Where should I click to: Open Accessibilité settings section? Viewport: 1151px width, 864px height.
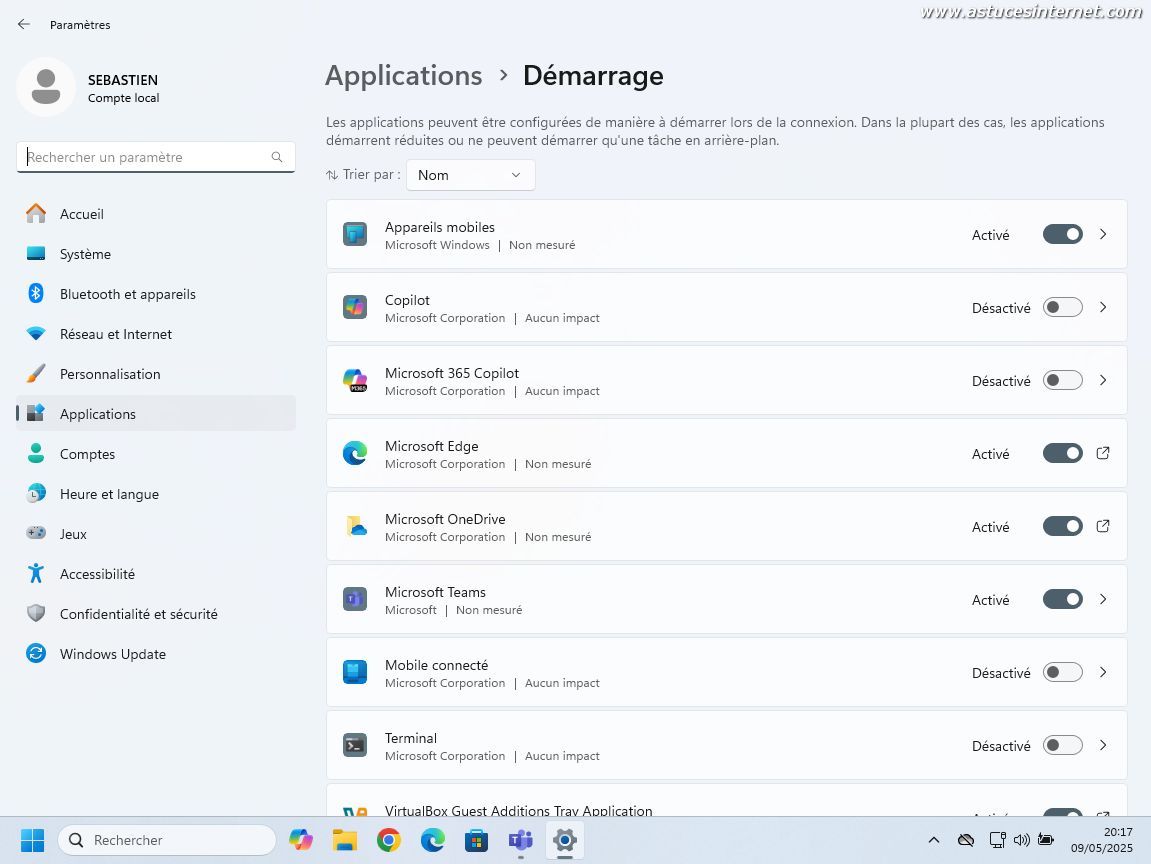tap(156, 574)
